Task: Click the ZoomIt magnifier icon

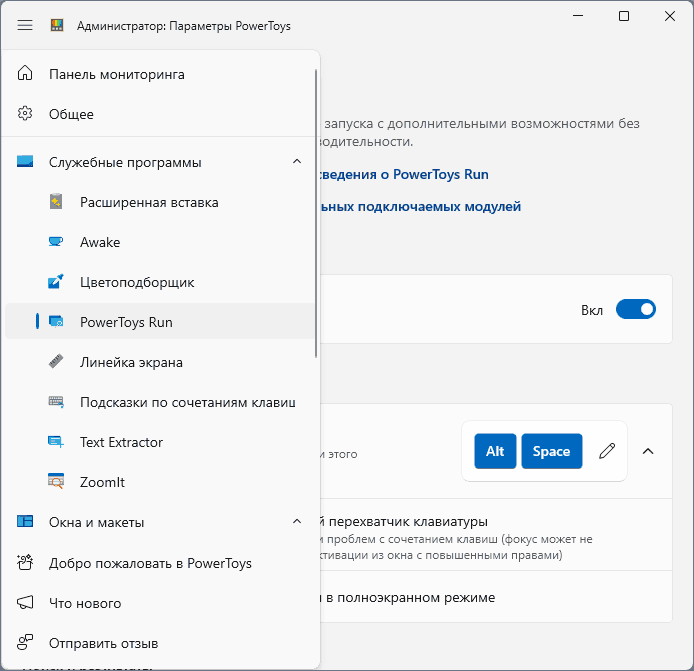Action: 56,481
